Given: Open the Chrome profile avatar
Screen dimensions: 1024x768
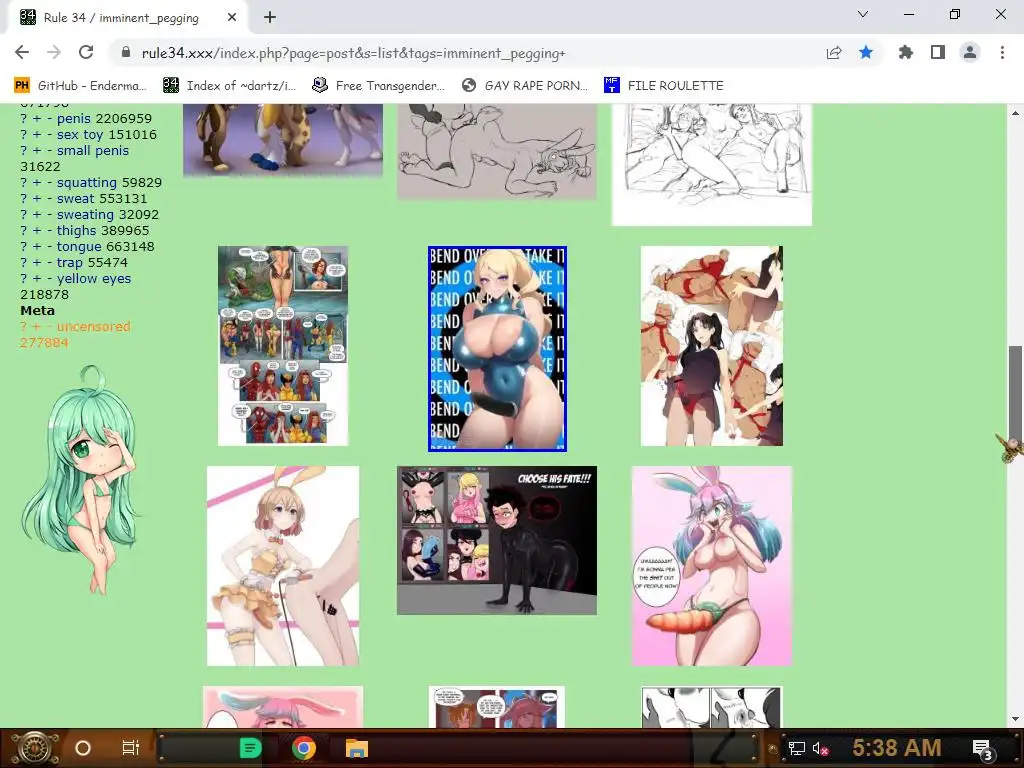Looking at the screenshot, I should [970, 52].
